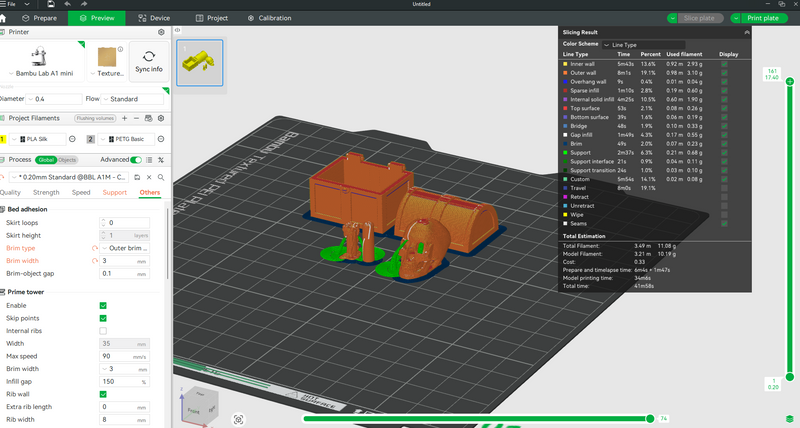The width and height of the screenshot is (800, 428).
Task: Click the undo arrow in title bar
Action: click(67, 4)
